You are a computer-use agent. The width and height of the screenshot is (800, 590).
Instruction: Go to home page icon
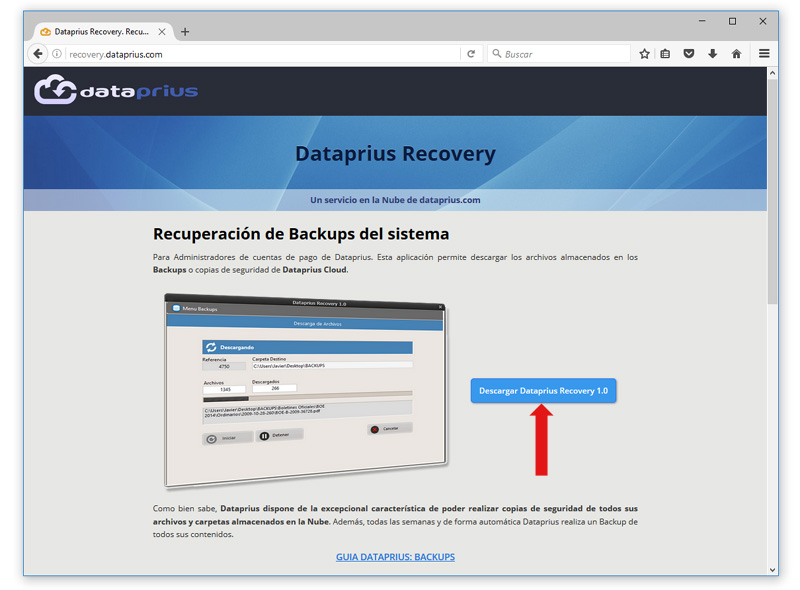[736, 54]
